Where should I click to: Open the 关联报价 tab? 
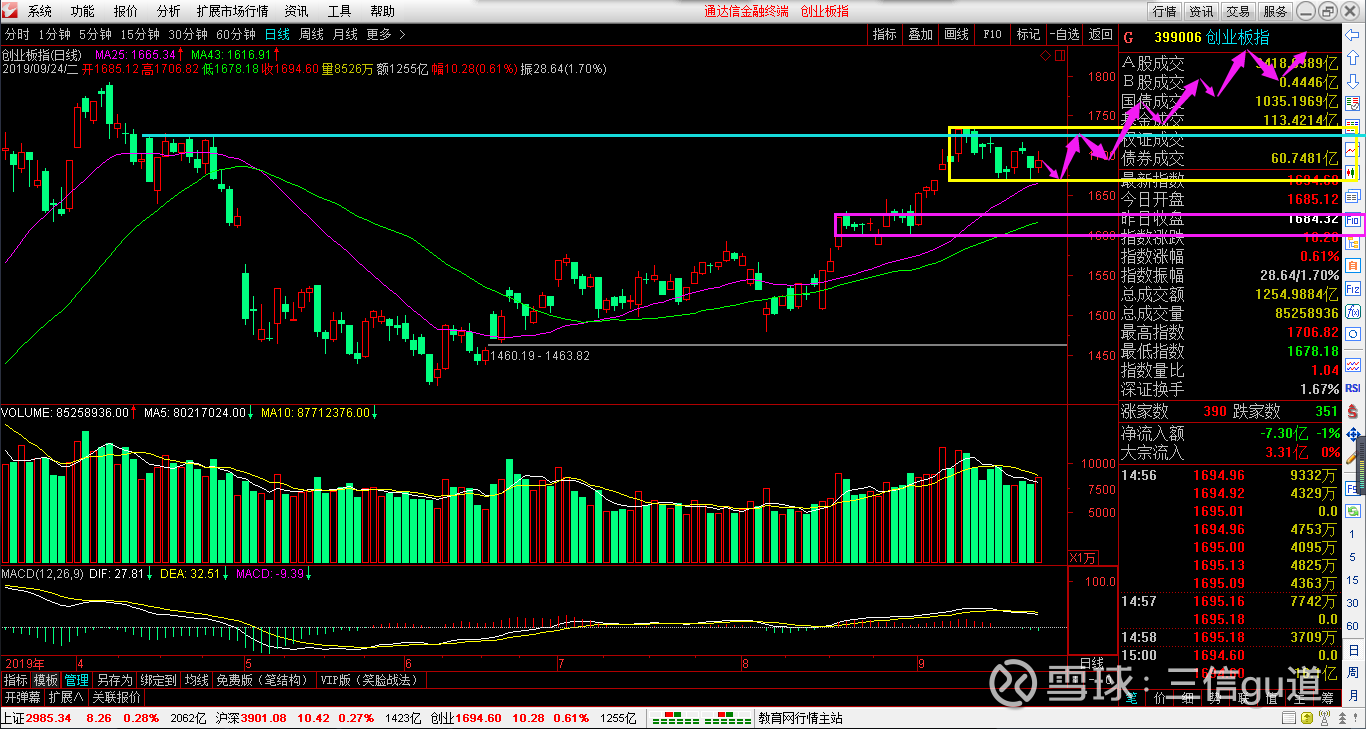point(117,697)
